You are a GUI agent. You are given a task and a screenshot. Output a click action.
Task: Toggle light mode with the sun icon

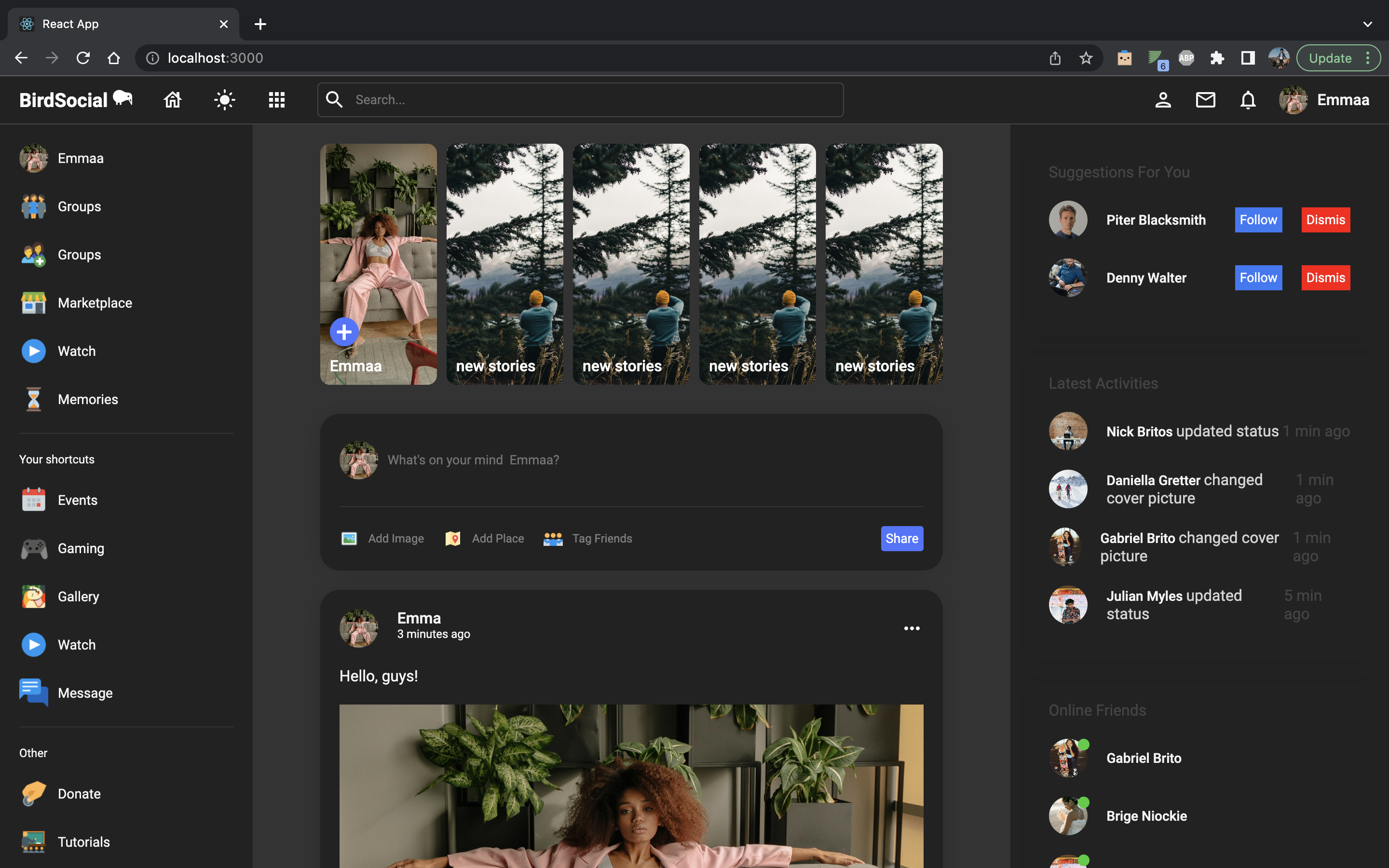(x=224, y=99)
